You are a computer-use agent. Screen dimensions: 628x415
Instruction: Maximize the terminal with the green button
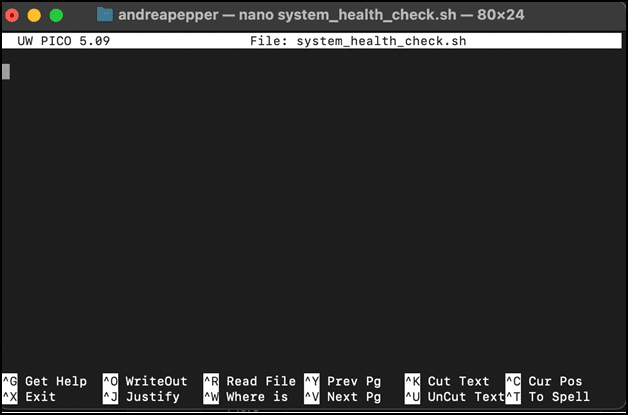[56, 15]
